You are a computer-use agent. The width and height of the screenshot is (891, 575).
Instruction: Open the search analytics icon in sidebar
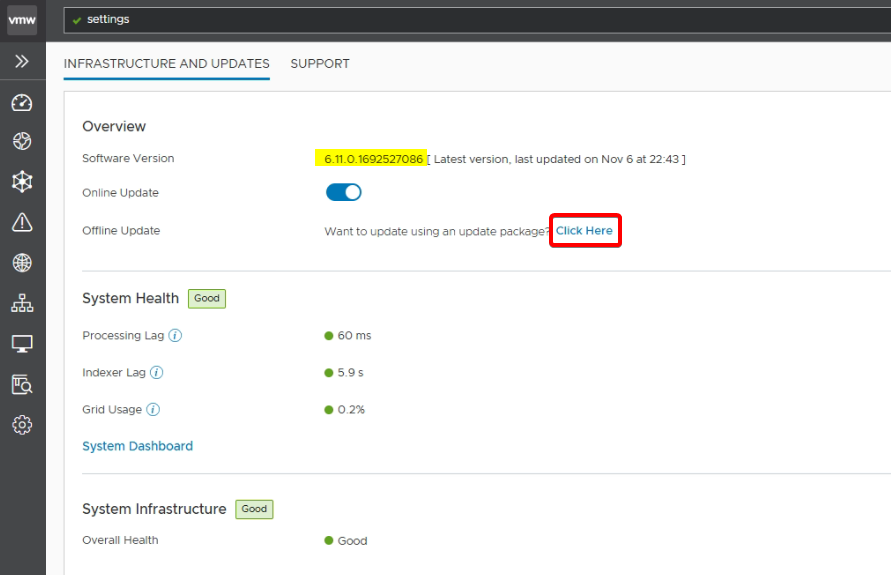(22, 385)
